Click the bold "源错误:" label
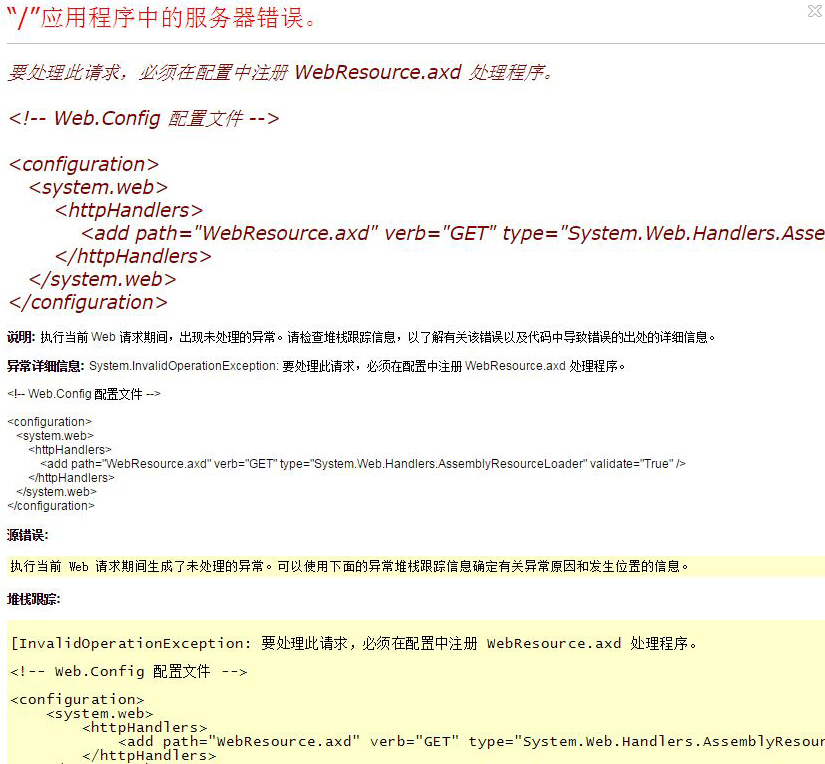This screenshot has height=764, width=825. tap(27, 535)
